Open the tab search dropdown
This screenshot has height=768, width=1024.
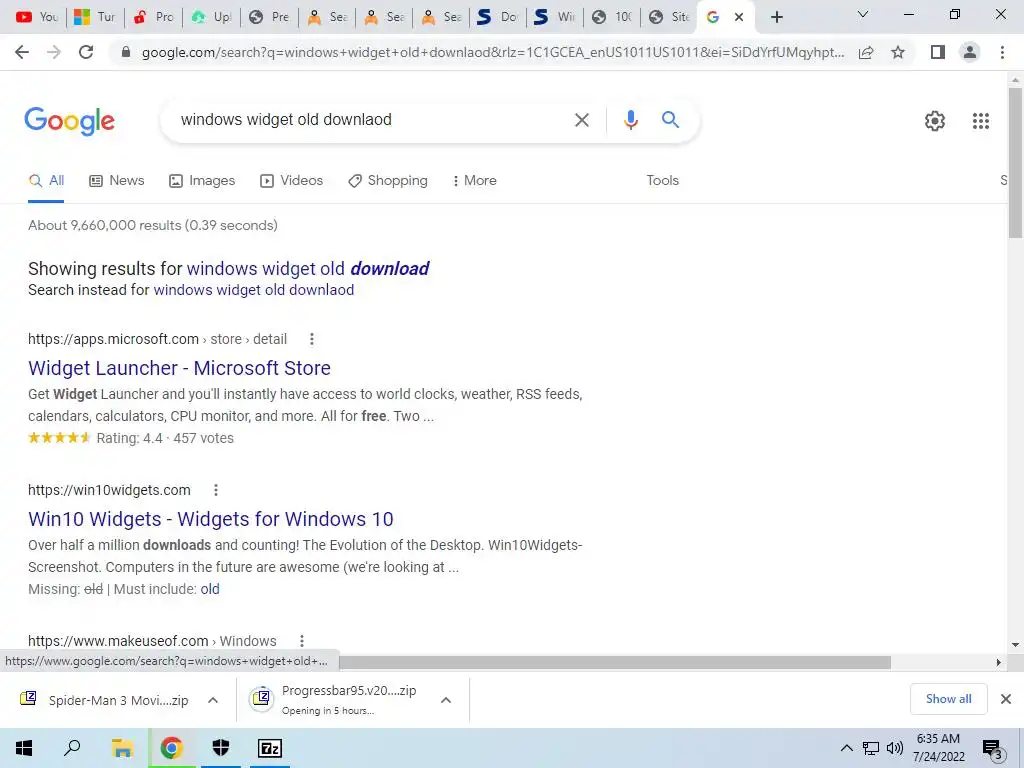pos(863,14)
